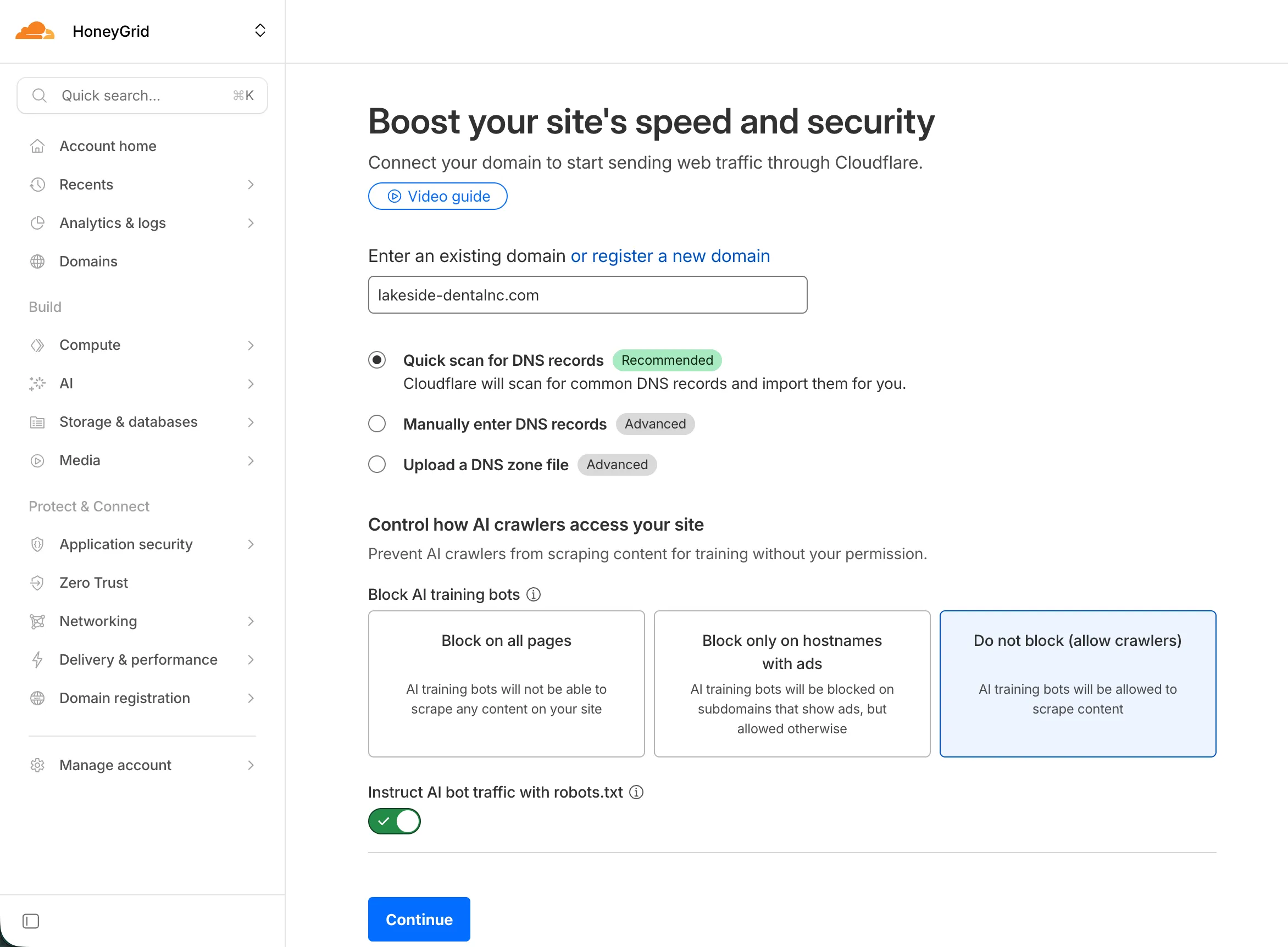The image size is (1288, 947).
Task: Select the Block on all pages card
Action: [506, 684]
